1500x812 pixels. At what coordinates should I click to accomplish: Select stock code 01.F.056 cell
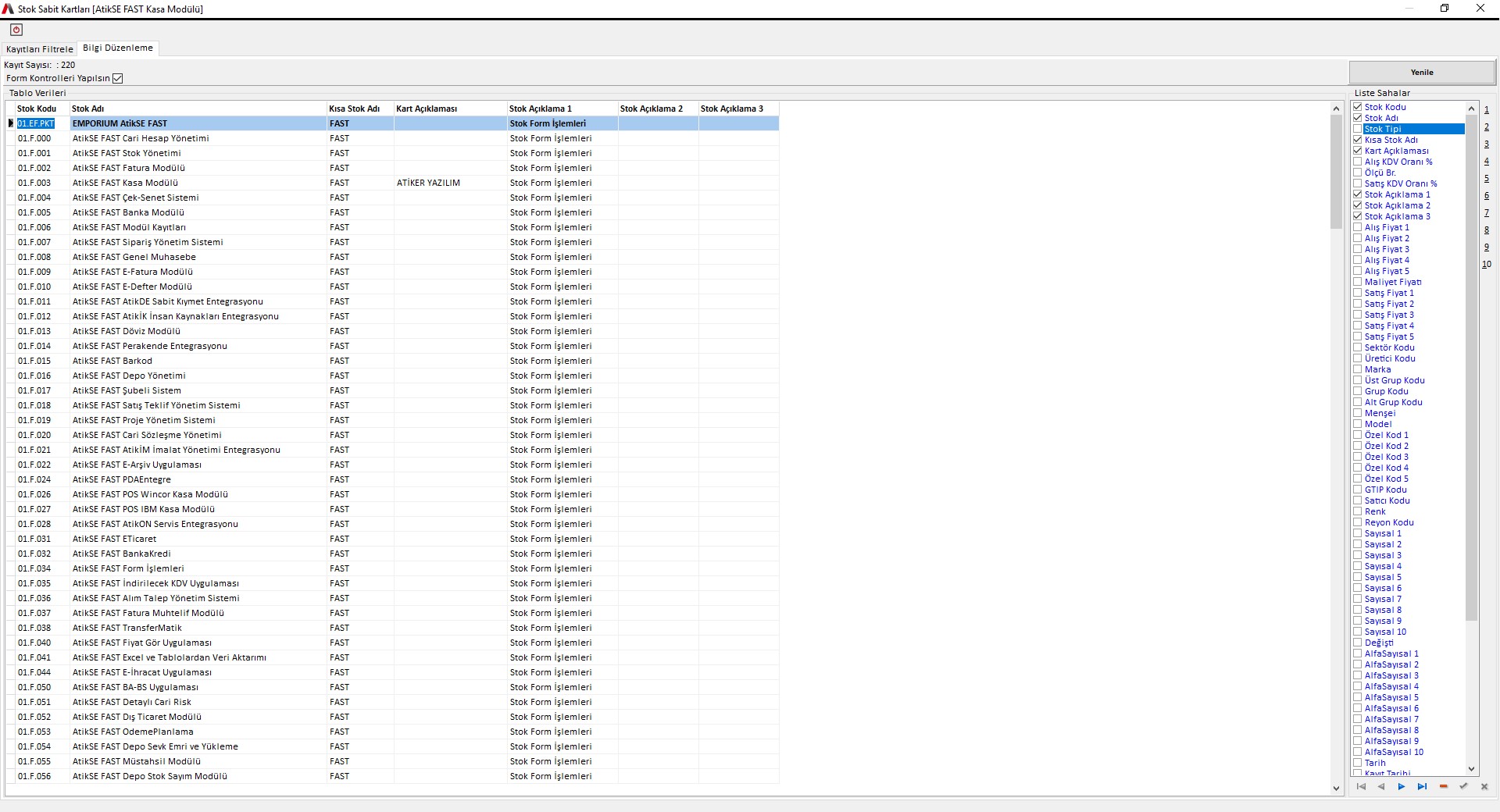click(42, 776)
